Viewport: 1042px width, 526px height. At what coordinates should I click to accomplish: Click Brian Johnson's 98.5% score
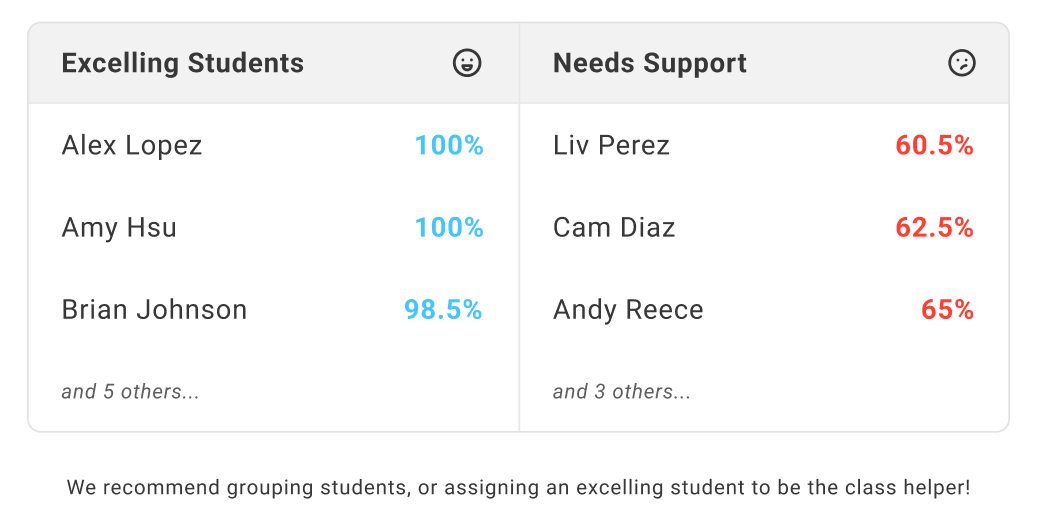pyautogui.click(x=443, y=310)
